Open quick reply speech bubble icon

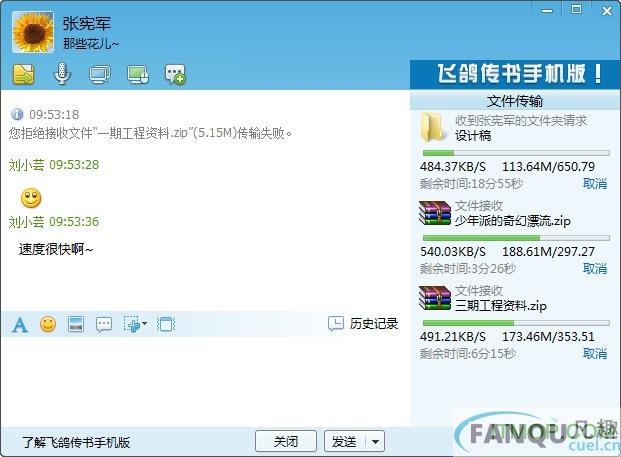(104, 324)
